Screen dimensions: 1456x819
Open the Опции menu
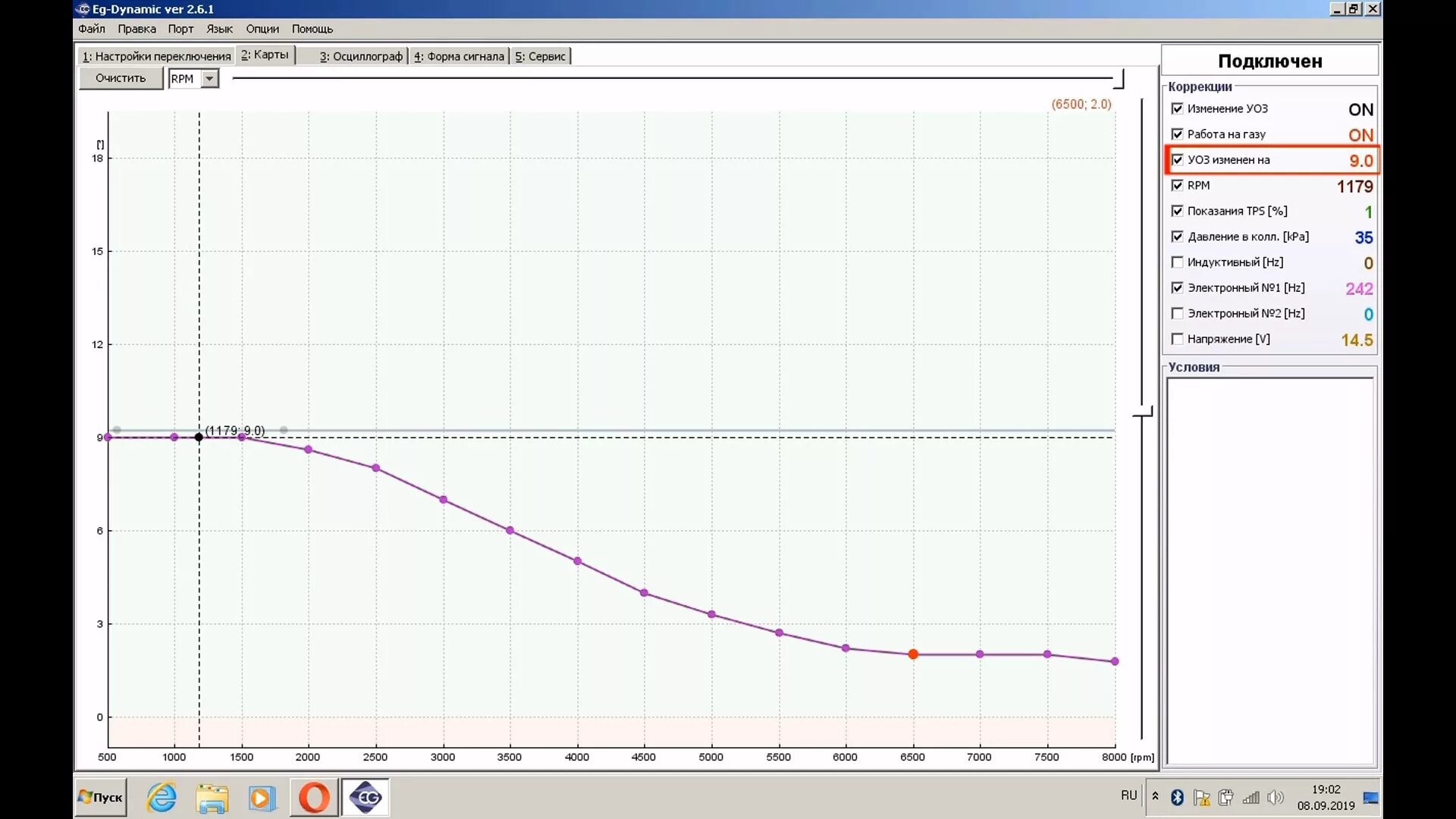[262, 29]
